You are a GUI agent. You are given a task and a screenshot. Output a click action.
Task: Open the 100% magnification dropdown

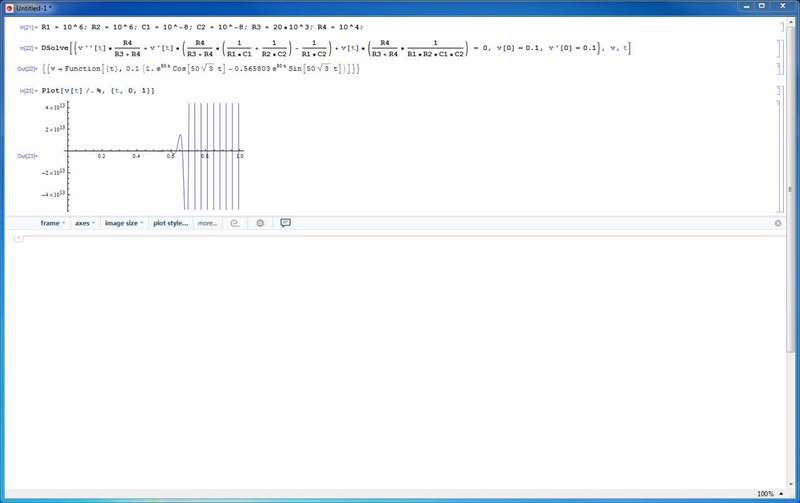770,494
